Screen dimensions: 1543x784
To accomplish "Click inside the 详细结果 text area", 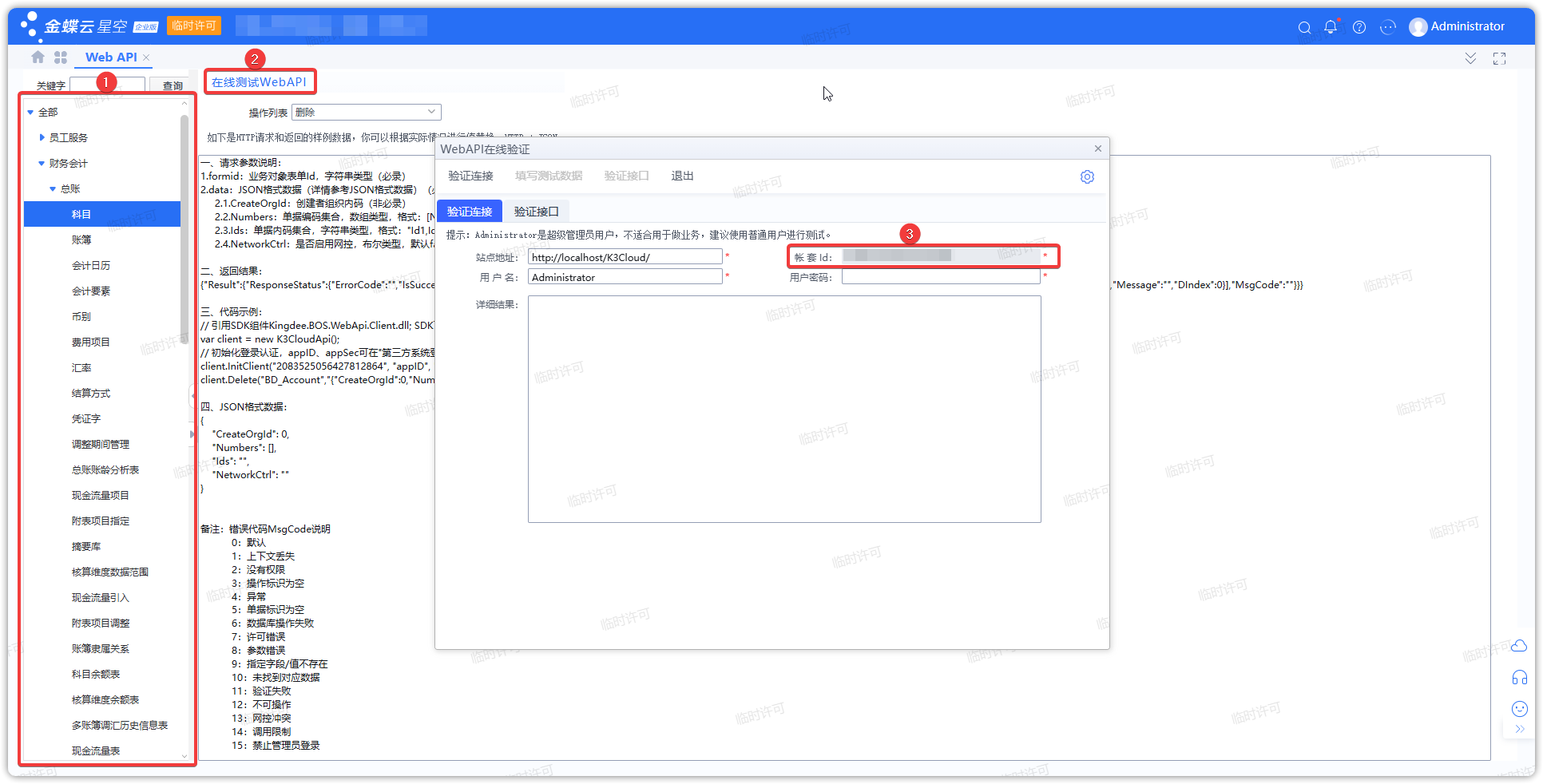I will 784,409.
